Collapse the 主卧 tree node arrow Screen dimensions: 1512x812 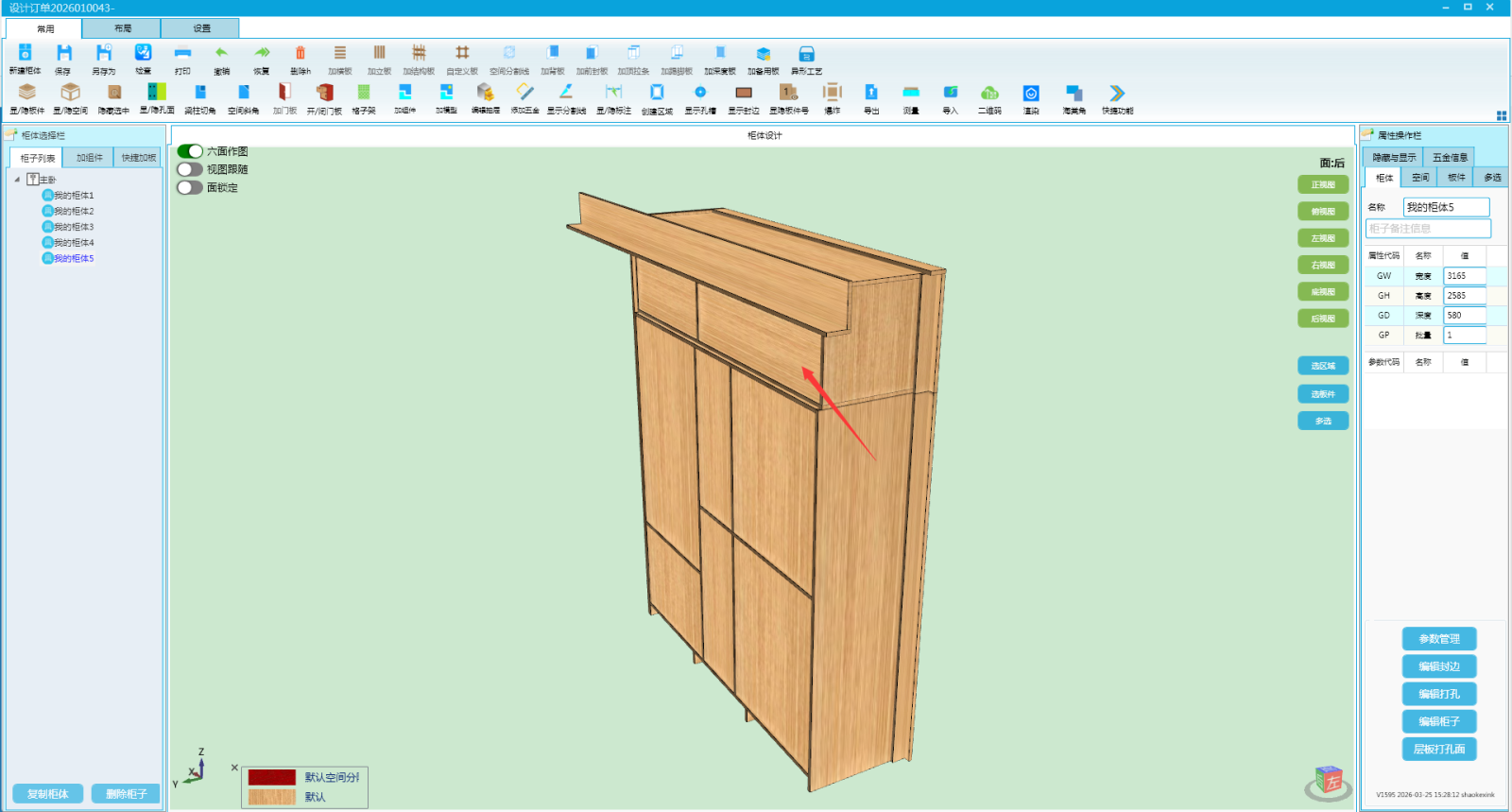17,180
